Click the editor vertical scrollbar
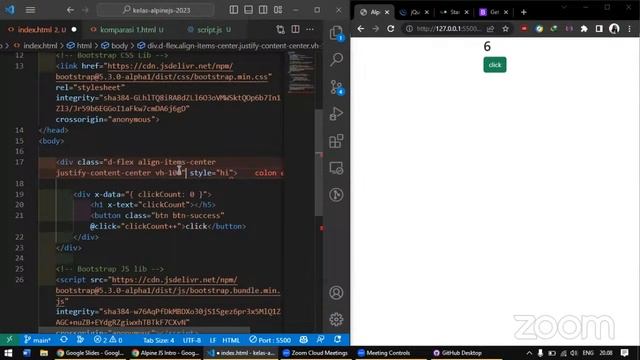640x360 pixels. (x=319, y=163)
